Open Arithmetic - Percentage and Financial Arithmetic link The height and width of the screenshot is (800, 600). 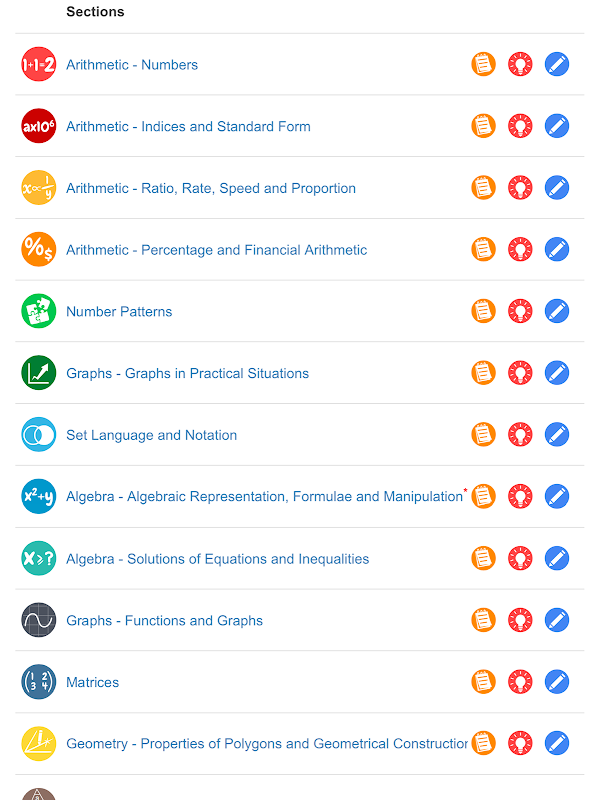coord(216,250)
